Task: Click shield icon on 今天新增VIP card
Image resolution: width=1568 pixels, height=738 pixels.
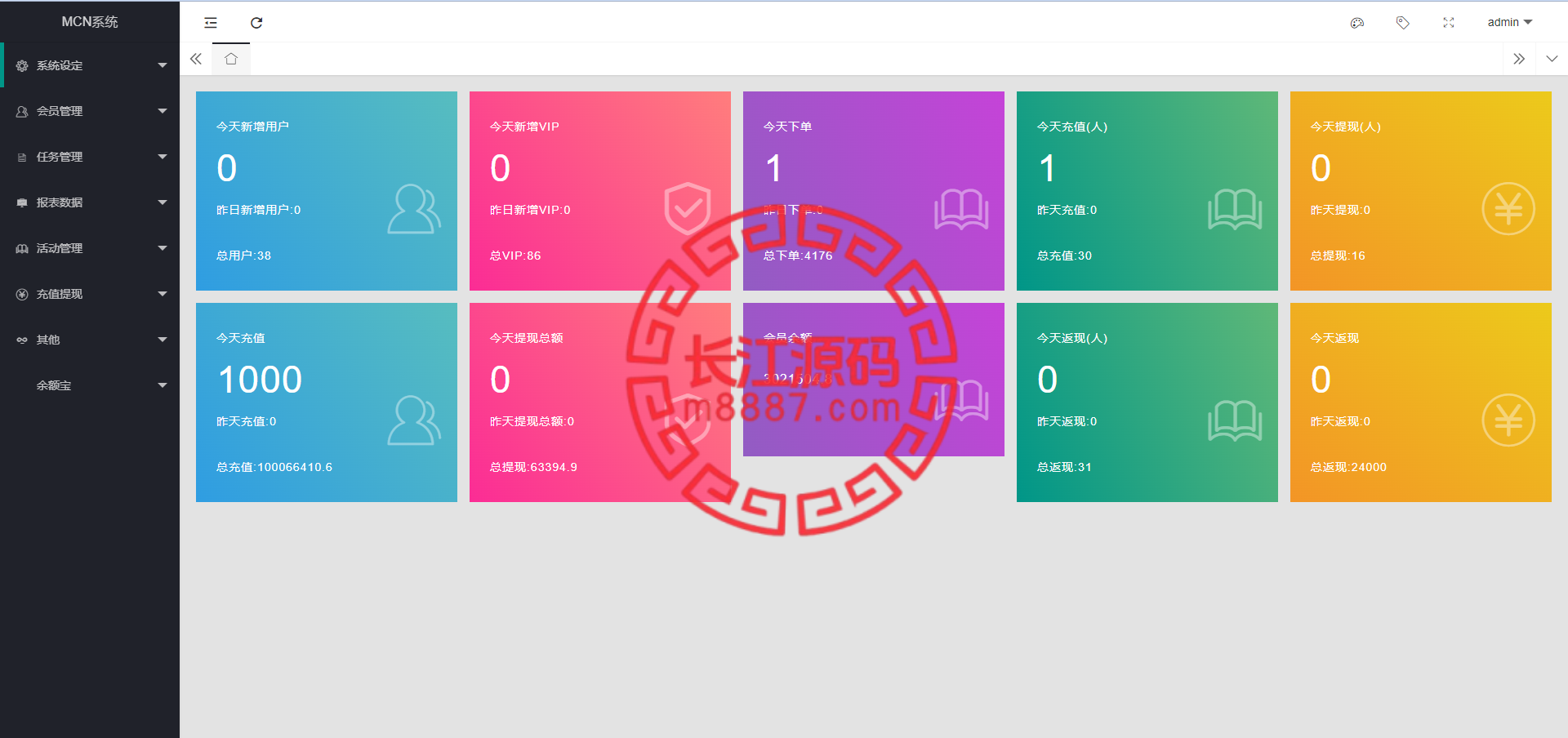Action: [x=688, y=209]
